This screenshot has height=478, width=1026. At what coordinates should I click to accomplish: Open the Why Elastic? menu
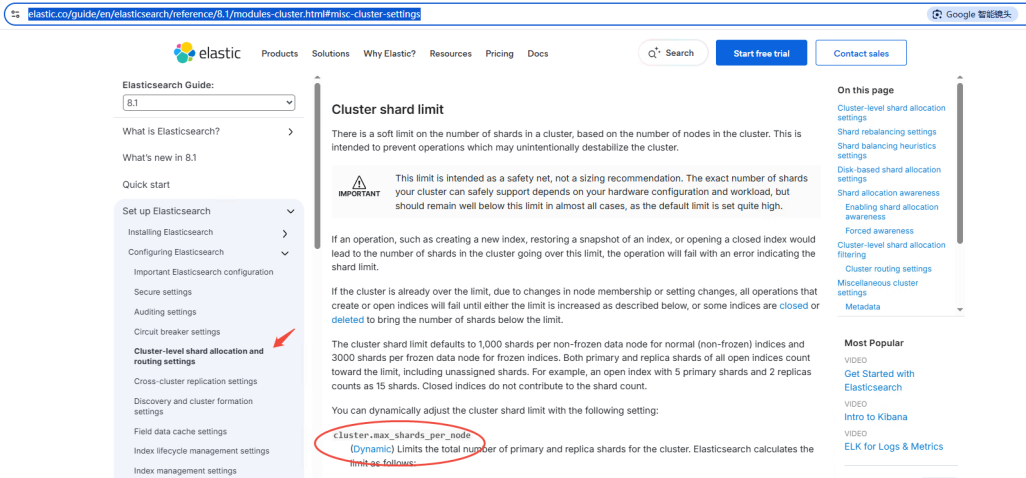click(x=389, y=54)
